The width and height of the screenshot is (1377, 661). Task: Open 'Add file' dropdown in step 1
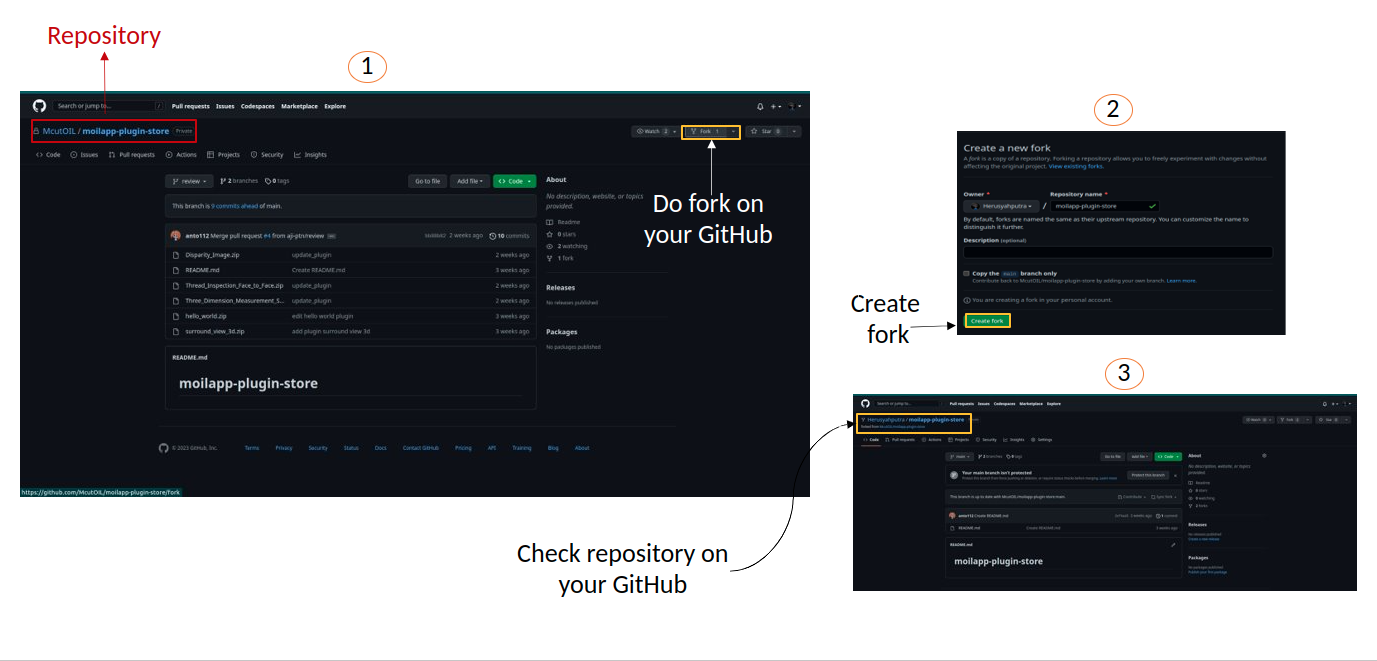(469, 181)
